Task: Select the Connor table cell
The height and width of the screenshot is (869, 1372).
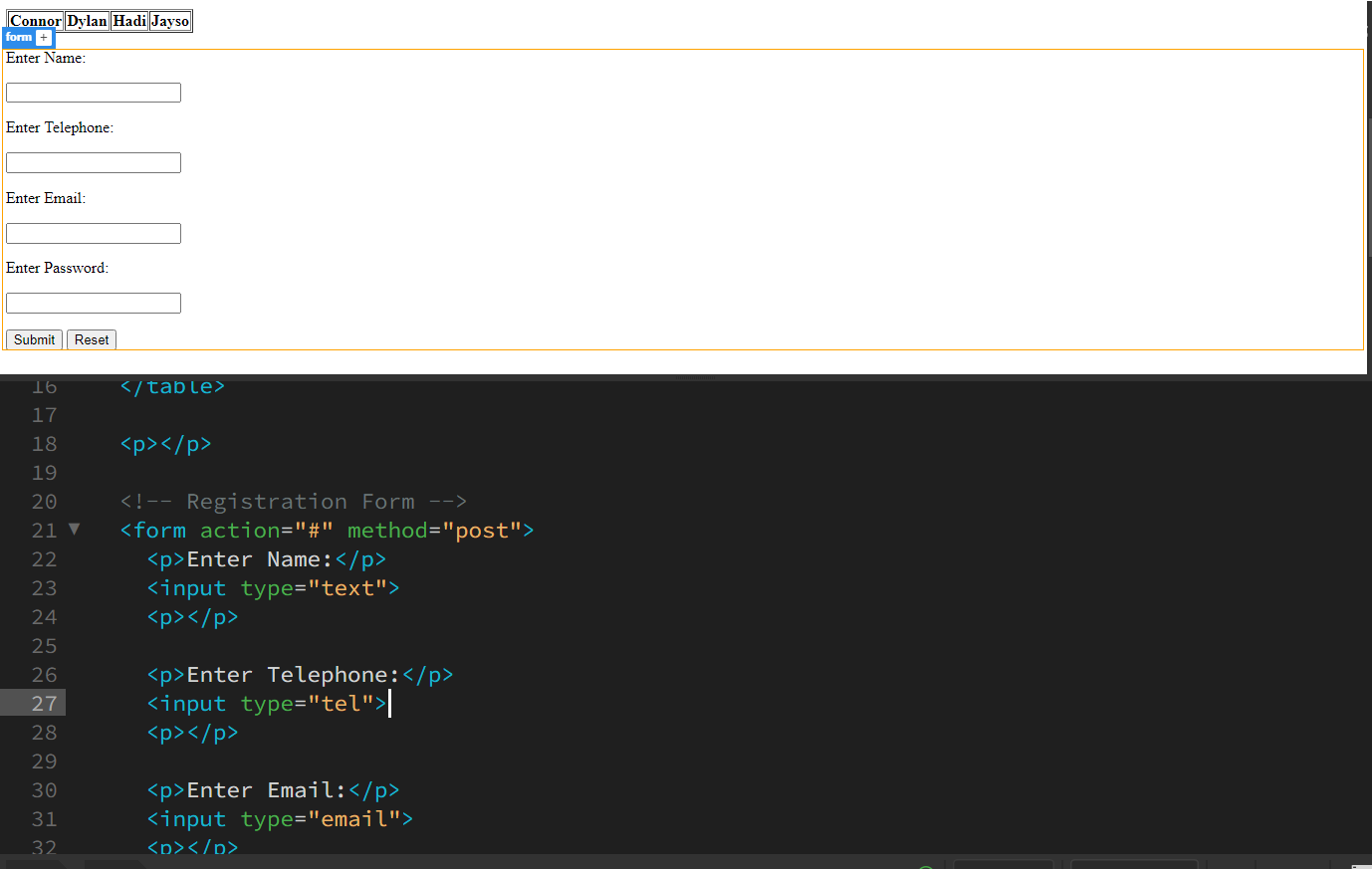Action: coord(36,21)
